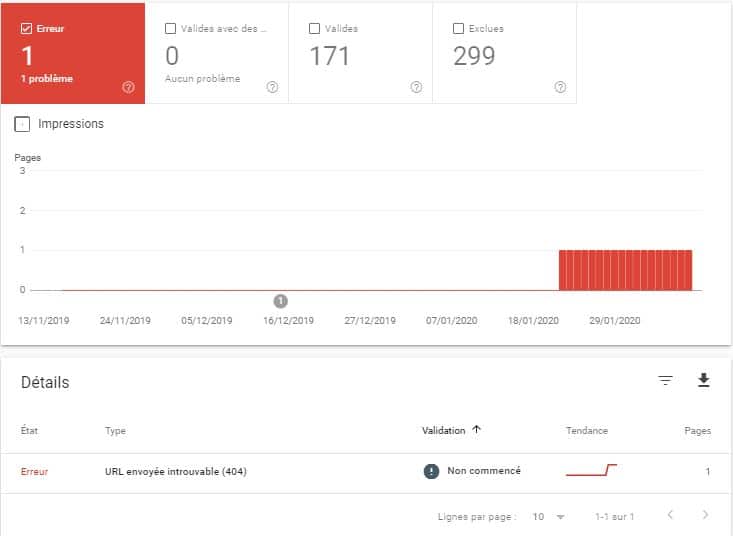
Task: Select the Pages column header
Action: (x=697, y=430)
